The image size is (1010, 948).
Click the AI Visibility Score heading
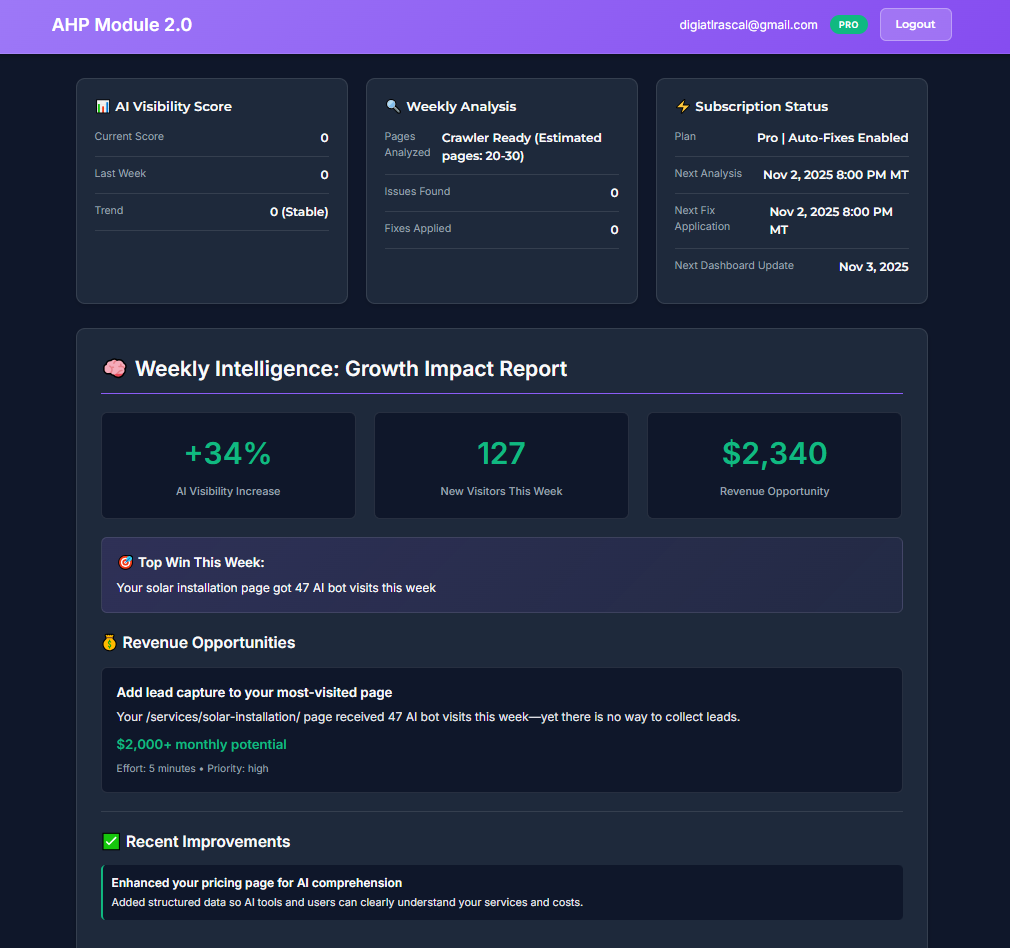pyautogui.click(x=173, y=106)
